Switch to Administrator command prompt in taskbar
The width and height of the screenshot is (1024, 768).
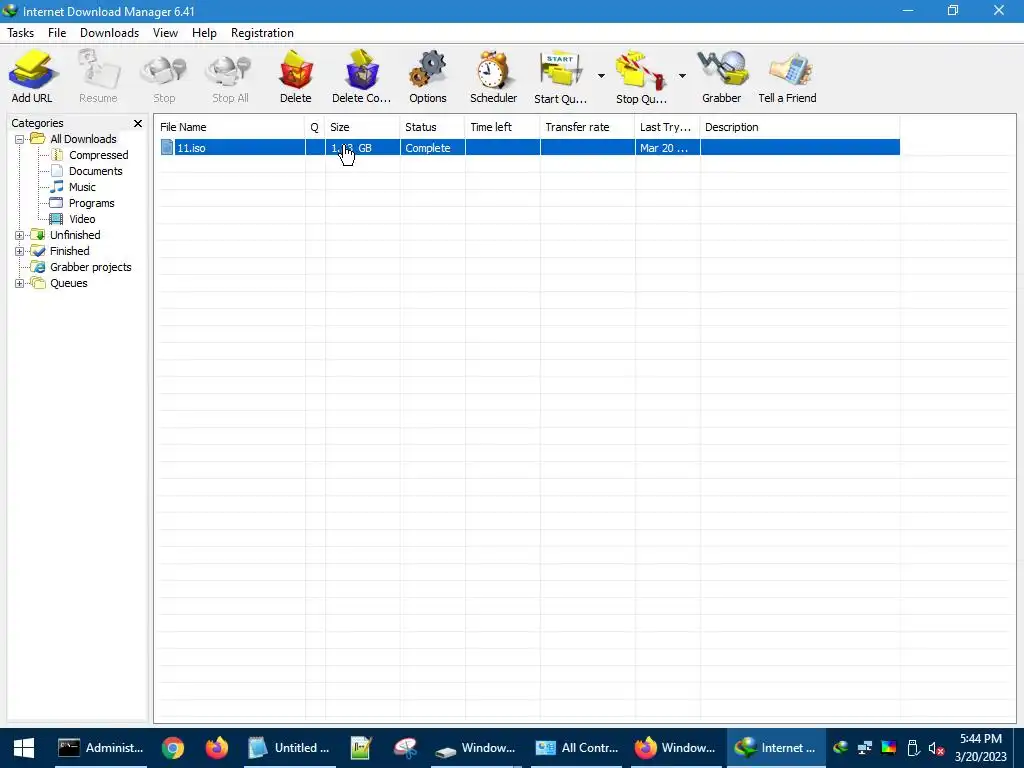coord(101,748)
